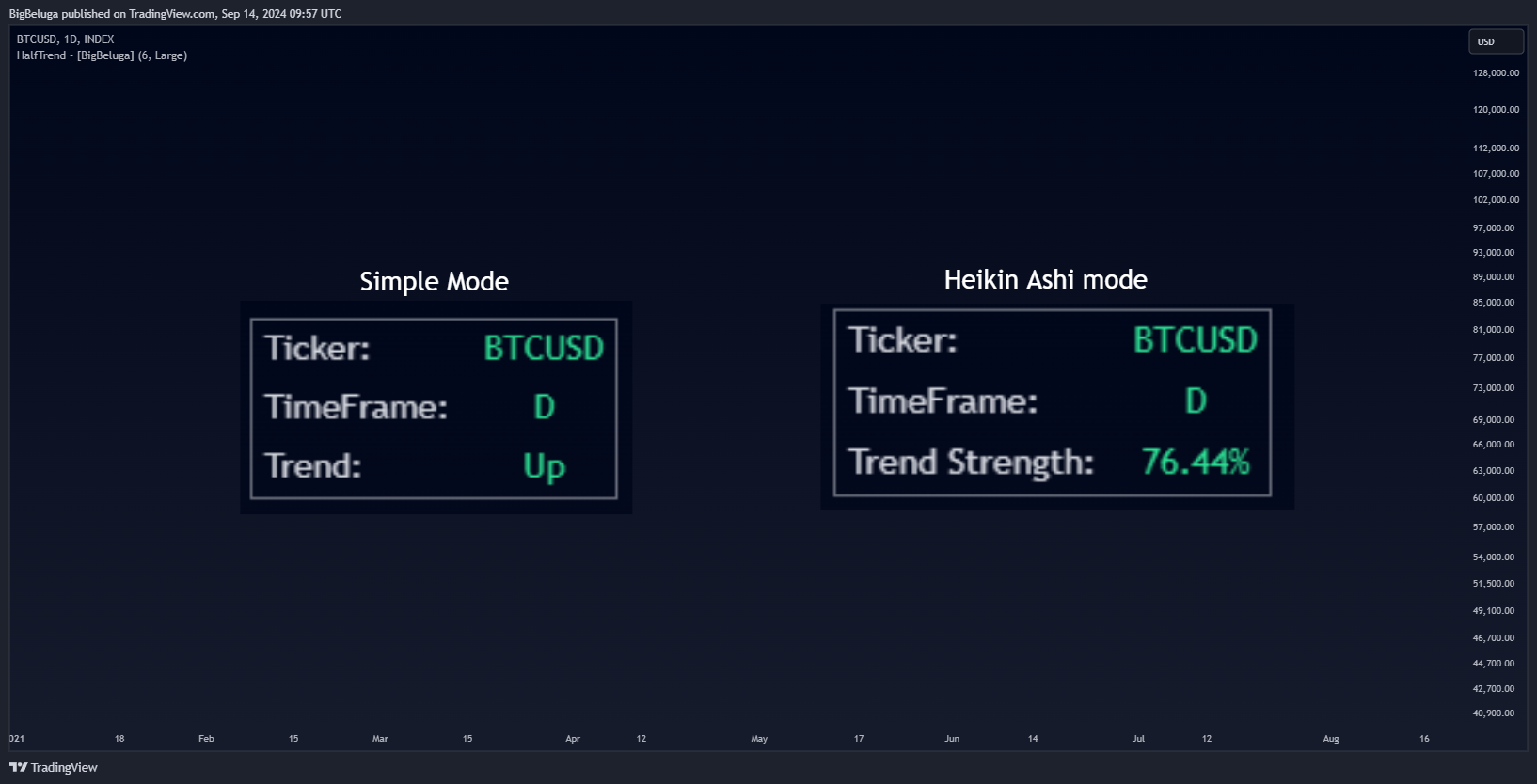
Task: Click the TradingView wordmark at bottom
Action: tap(64, 767)
